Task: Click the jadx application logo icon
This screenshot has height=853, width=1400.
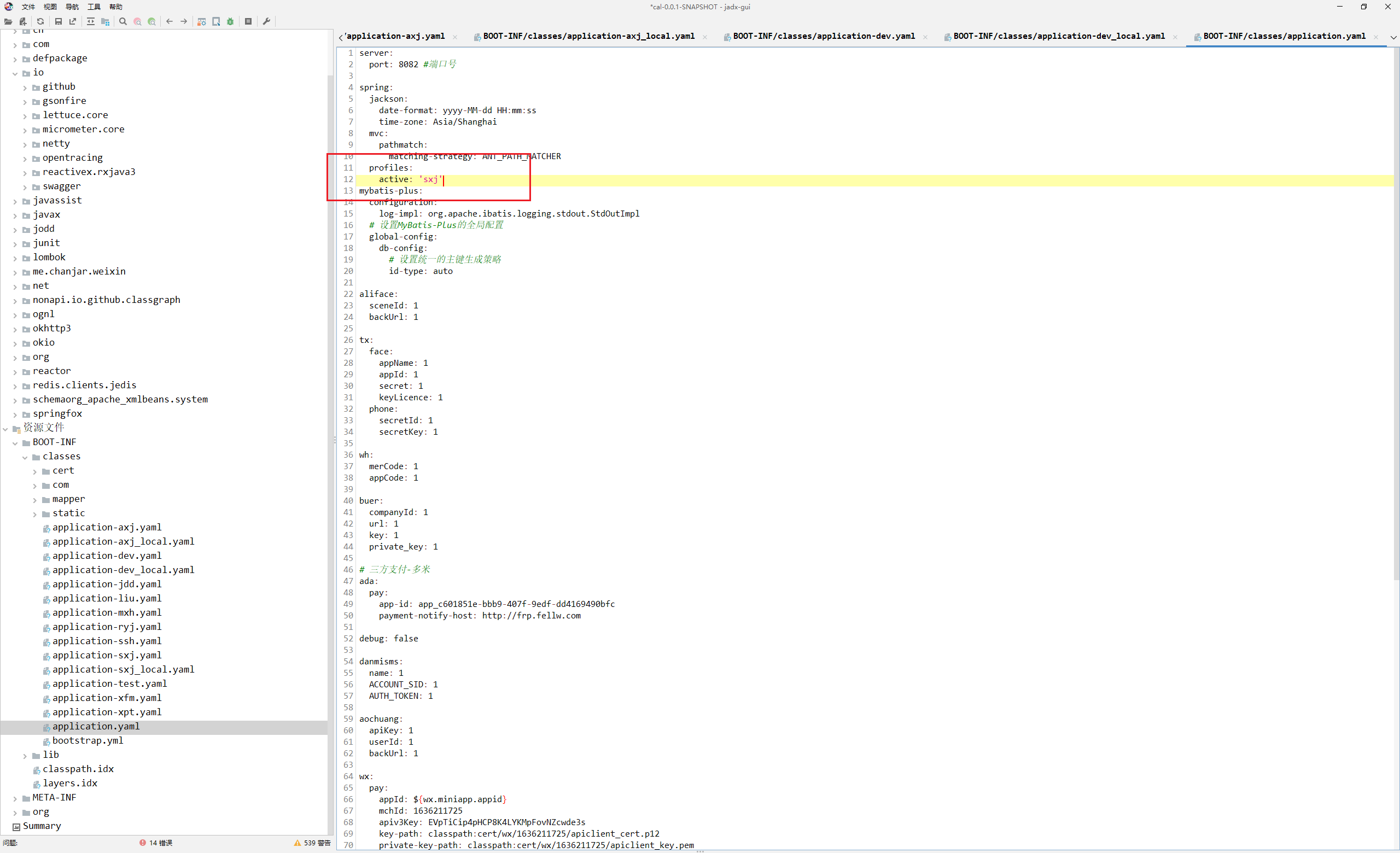Action: coord(9,7)
